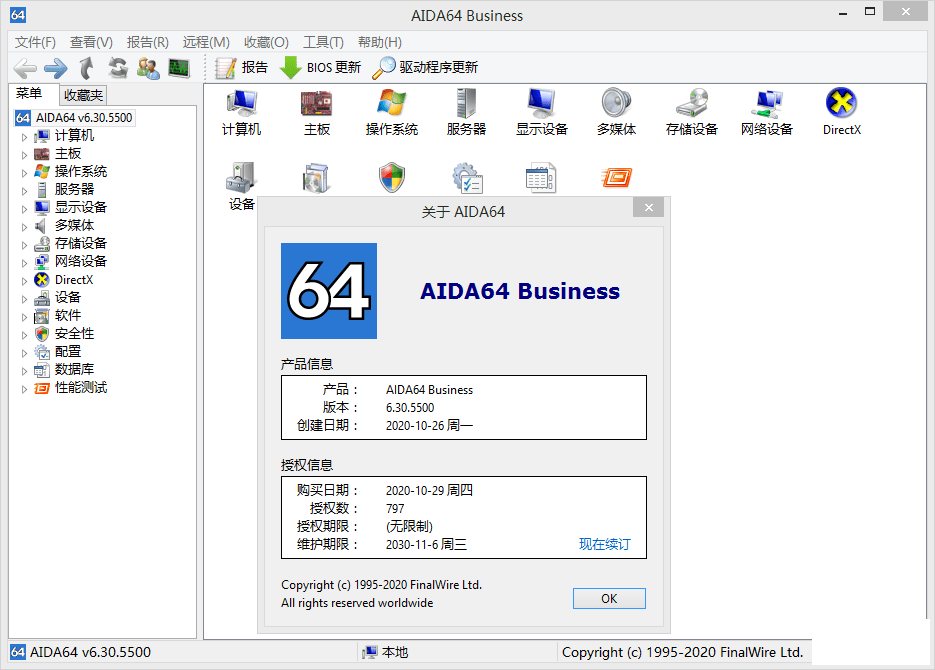
Task: Open the 查看(V) menu
Action: (x=91, y=42)
